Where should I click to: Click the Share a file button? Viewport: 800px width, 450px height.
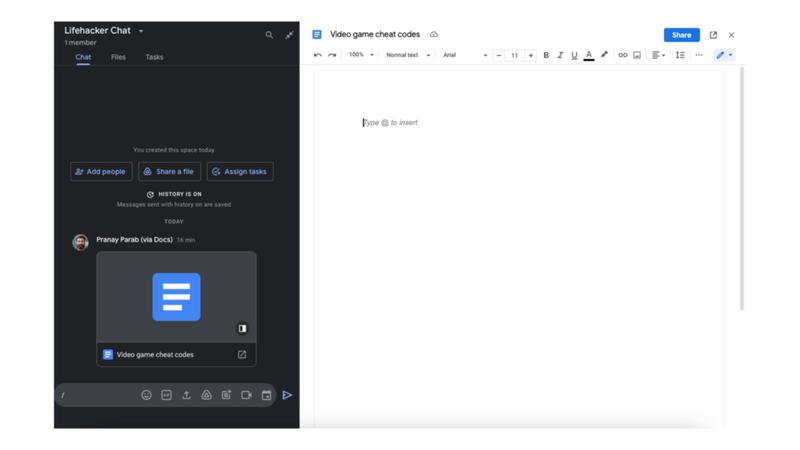169,172
